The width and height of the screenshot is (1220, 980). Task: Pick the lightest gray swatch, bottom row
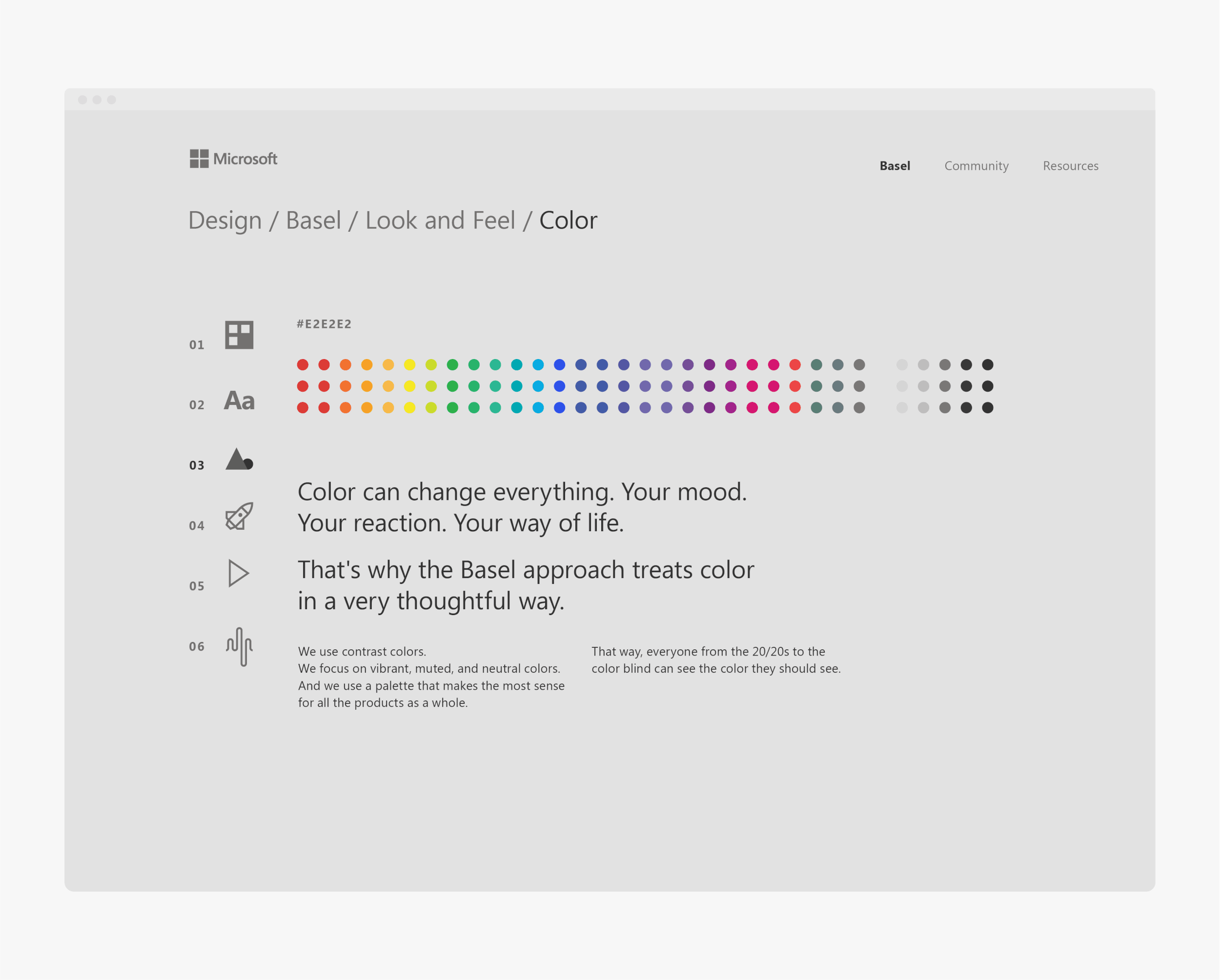click(902, 408)
